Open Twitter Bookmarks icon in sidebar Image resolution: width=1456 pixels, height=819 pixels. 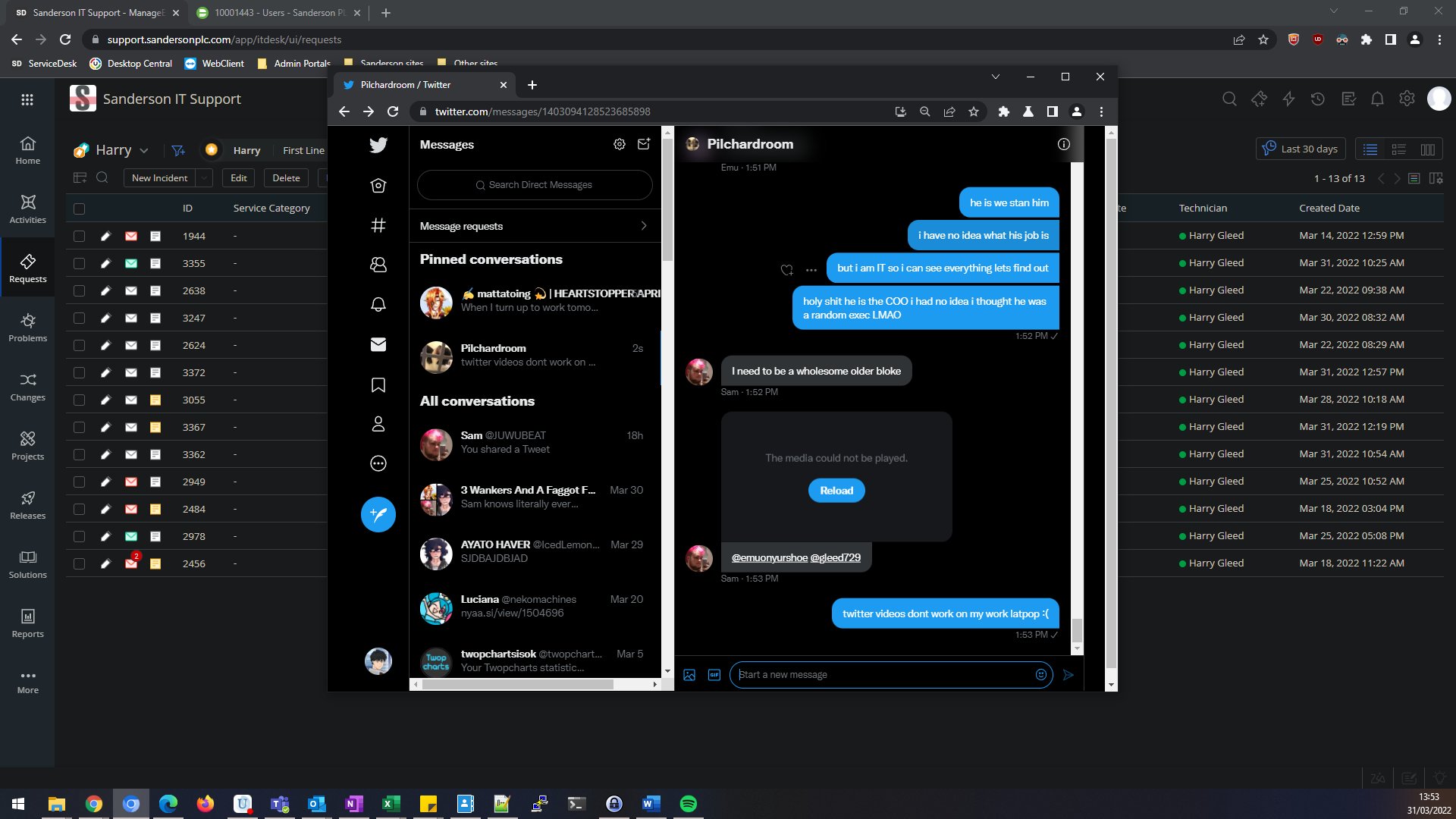coord(378,384)
